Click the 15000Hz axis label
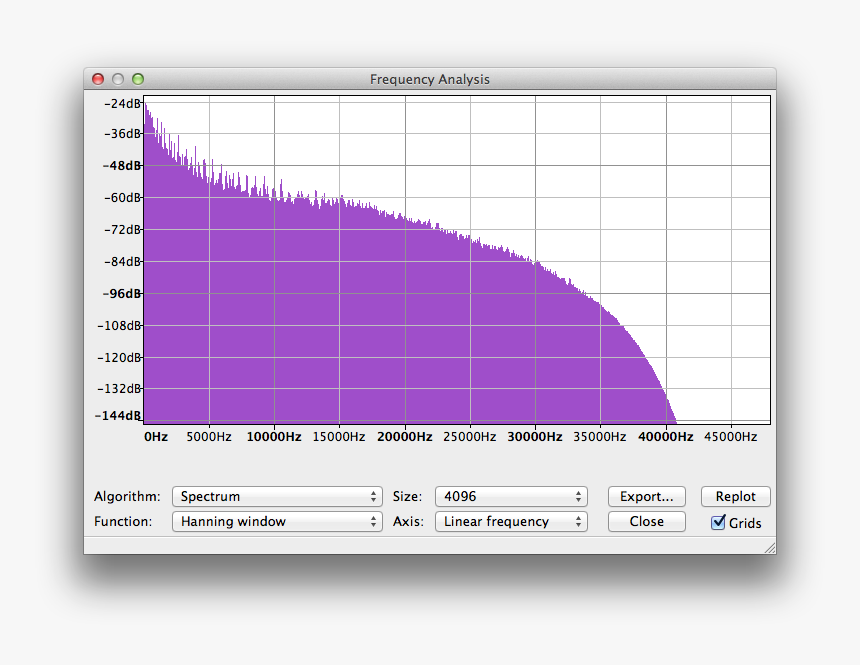Viewport: 860px width, 665px height. point(339,437)
